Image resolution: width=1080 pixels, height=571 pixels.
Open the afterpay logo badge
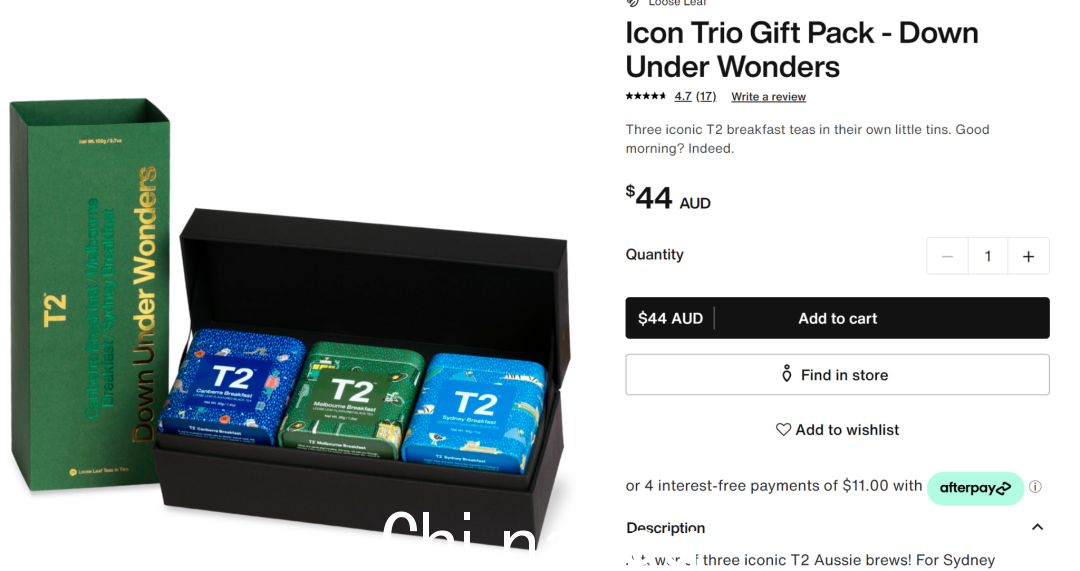pyautogui.click(x=975, y=488)
